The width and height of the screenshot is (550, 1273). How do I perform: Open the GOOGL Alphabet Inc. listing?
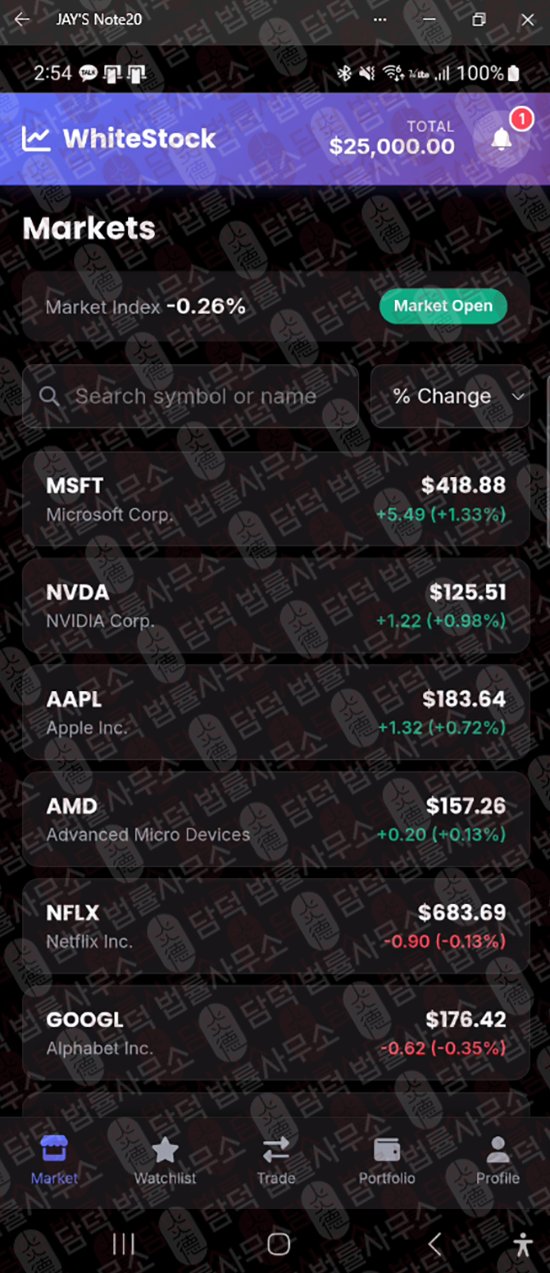pyautogui.click(x=276, y=1033)
